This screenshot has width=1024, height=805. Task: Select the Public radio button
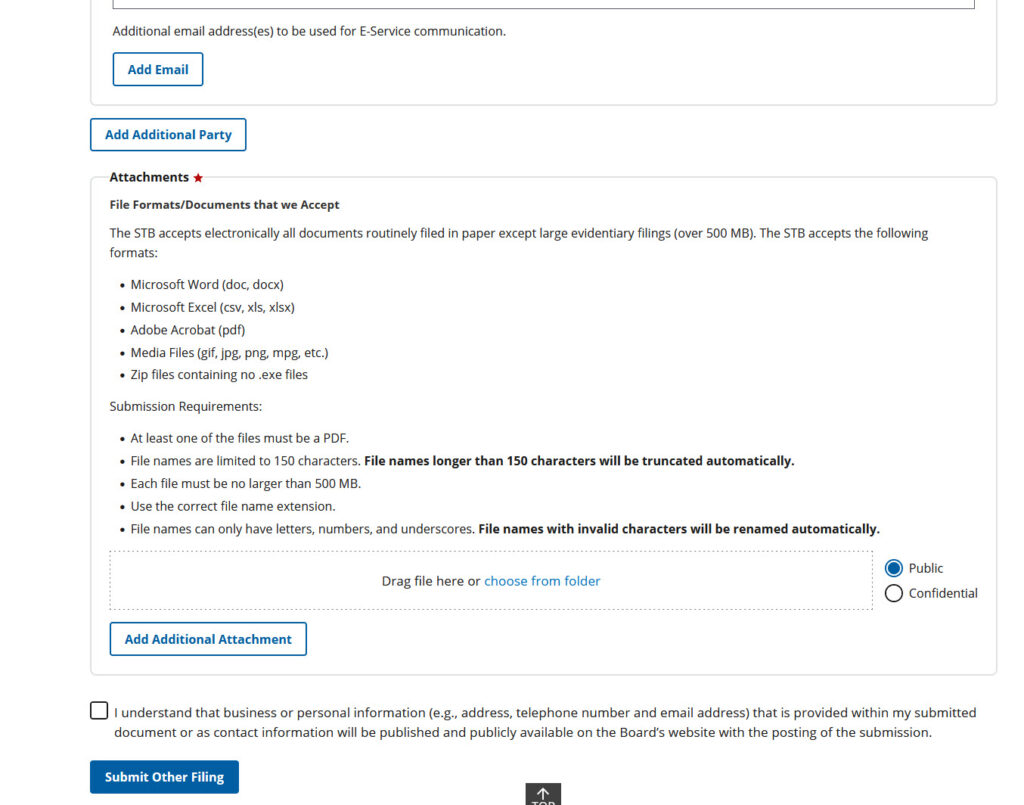(894, 568)
